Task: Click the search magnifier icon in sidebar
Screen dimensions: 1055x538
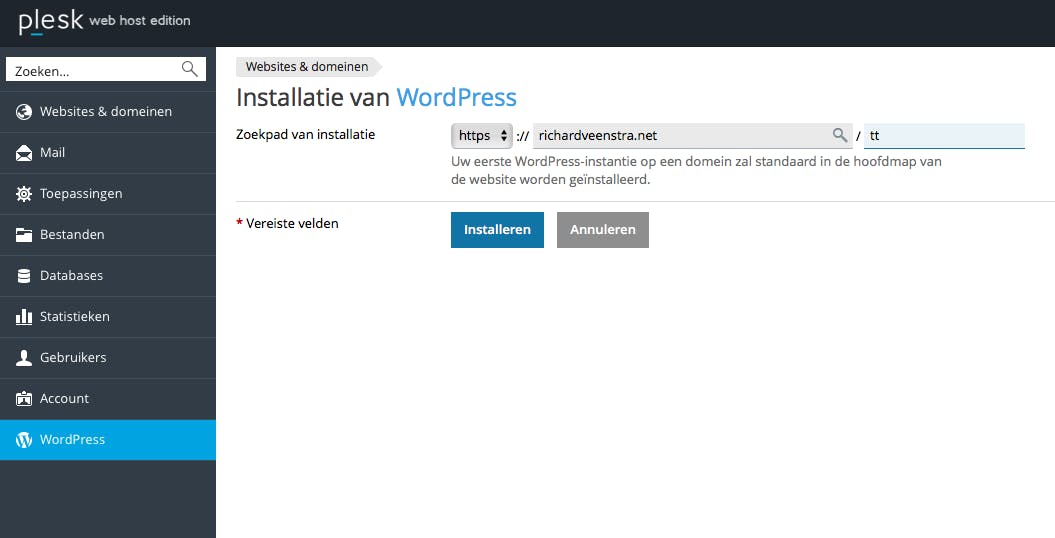Action: tap(189, 69)
